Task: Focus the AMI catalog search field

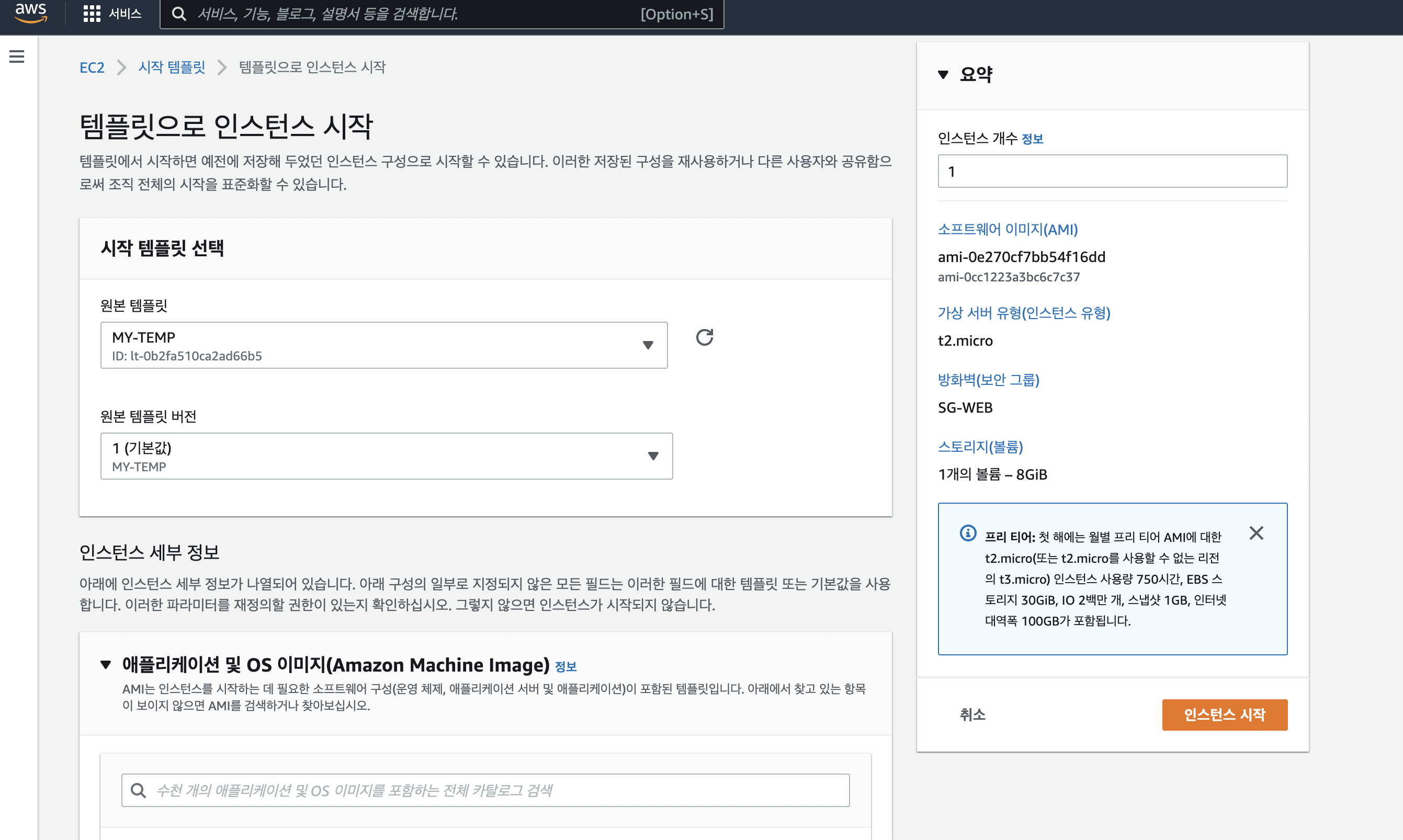Action: point(485,790)
